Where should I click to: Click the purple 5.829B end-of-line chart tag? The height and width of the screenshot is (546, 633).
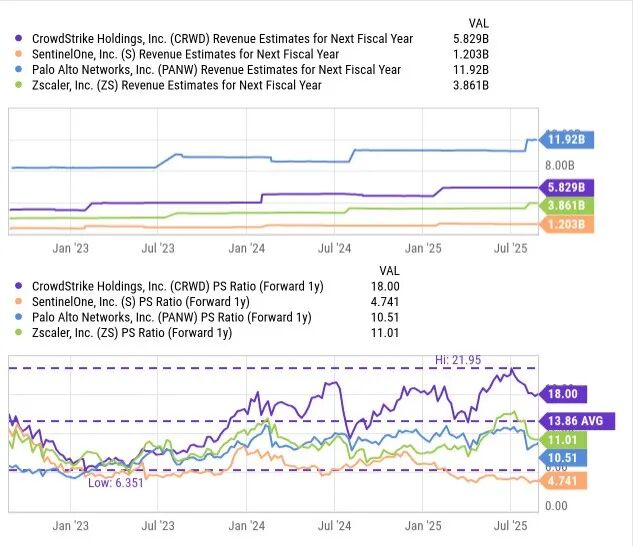[566, 187]
